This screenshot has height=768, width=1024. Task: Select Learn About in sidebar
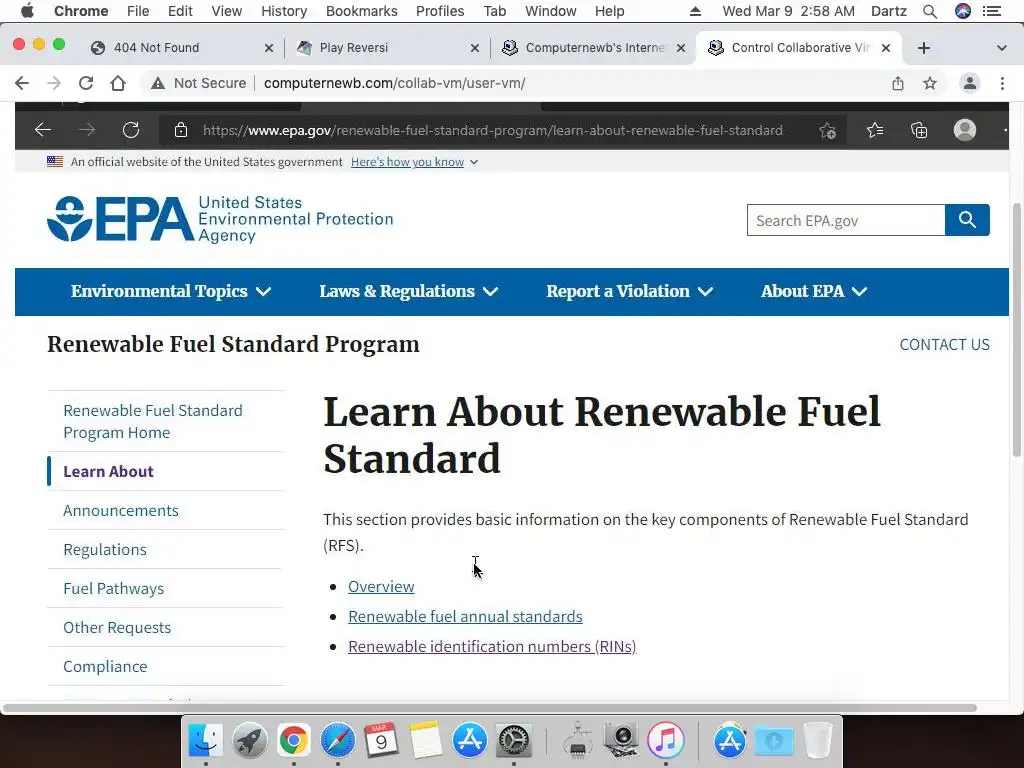(x=108, y=472)
